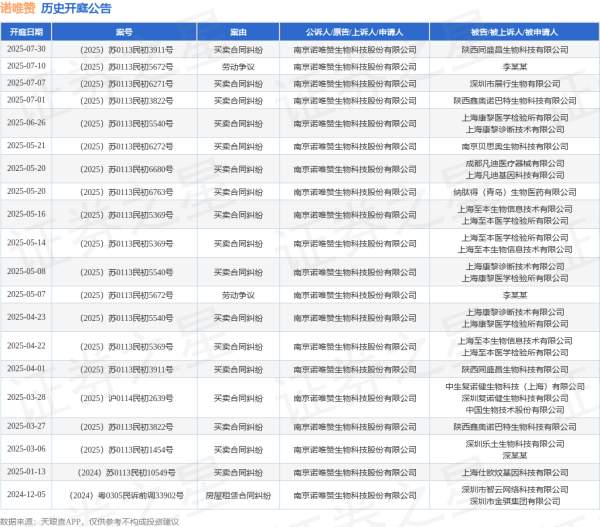Click the 诺唯赞 company name in the title
Screen dimensions: 600x527
tap(21, 9)
